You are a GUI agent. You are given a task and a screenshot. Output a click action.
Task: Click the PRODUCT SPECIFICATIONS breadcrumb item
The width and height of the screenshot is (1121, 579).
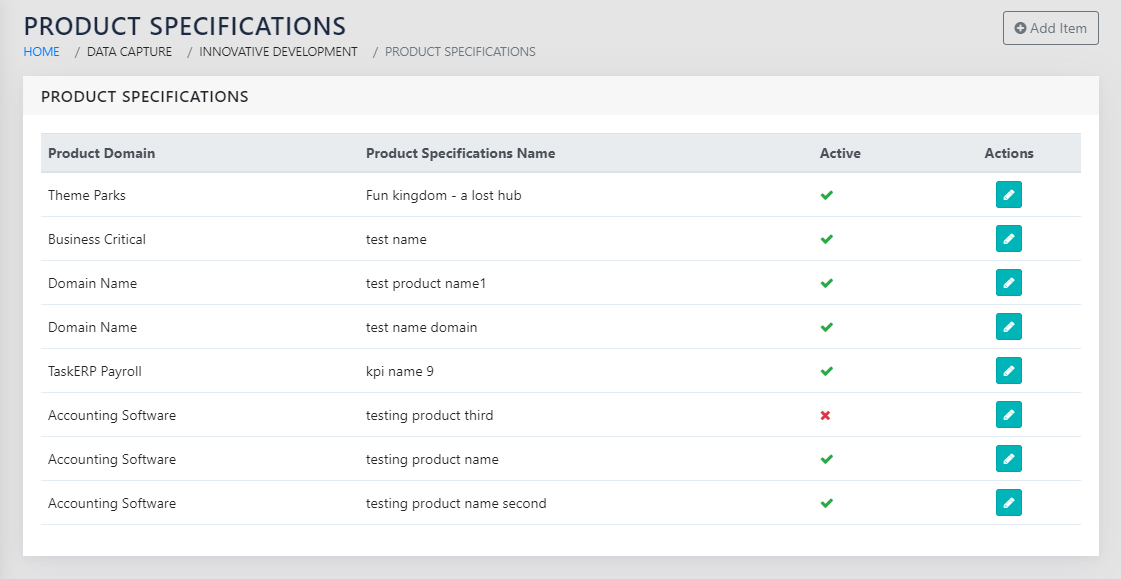(460, 52)
